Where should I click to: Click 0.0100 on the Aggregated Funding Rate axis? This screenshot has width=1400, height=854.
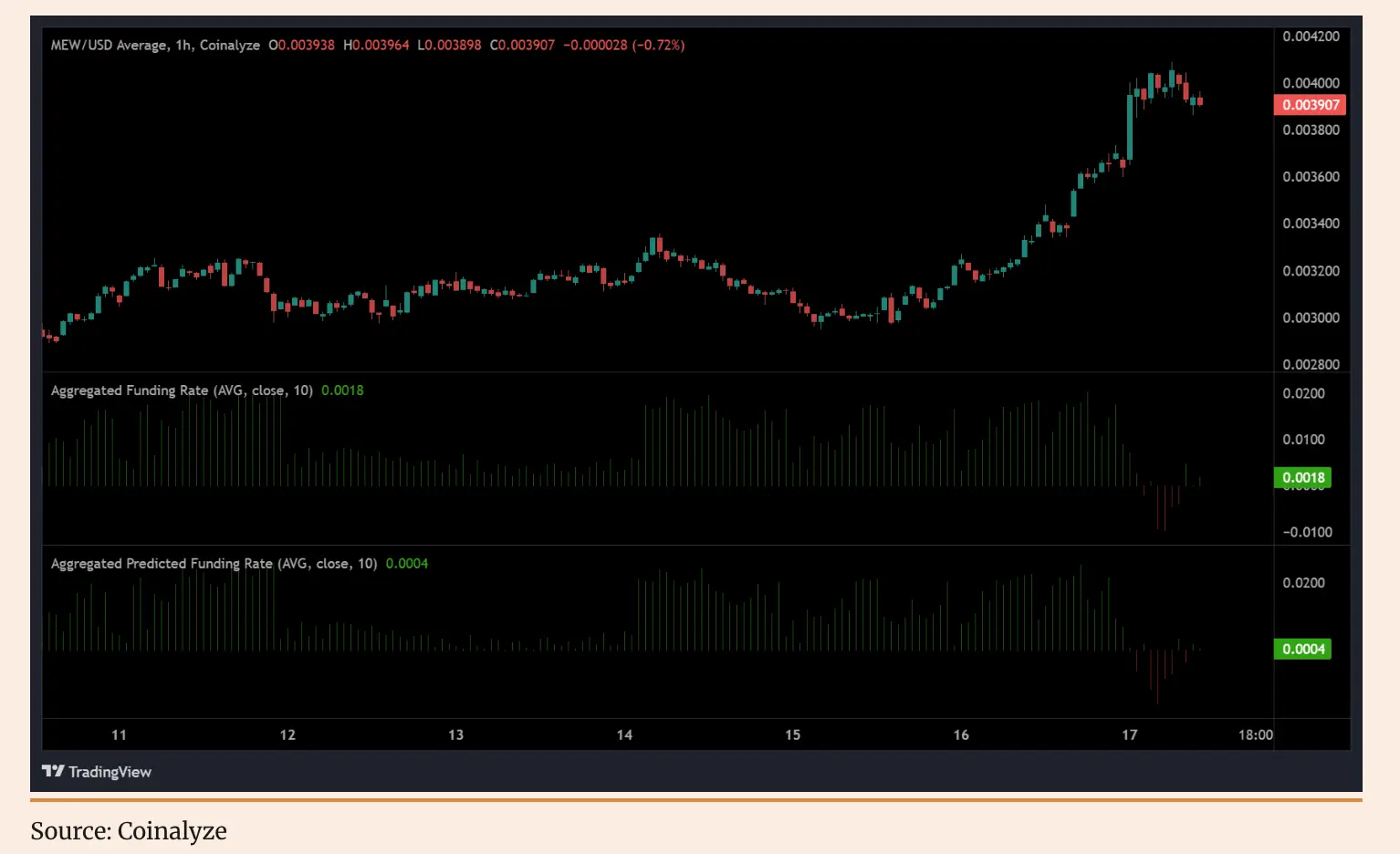(x=1304, y=440)
